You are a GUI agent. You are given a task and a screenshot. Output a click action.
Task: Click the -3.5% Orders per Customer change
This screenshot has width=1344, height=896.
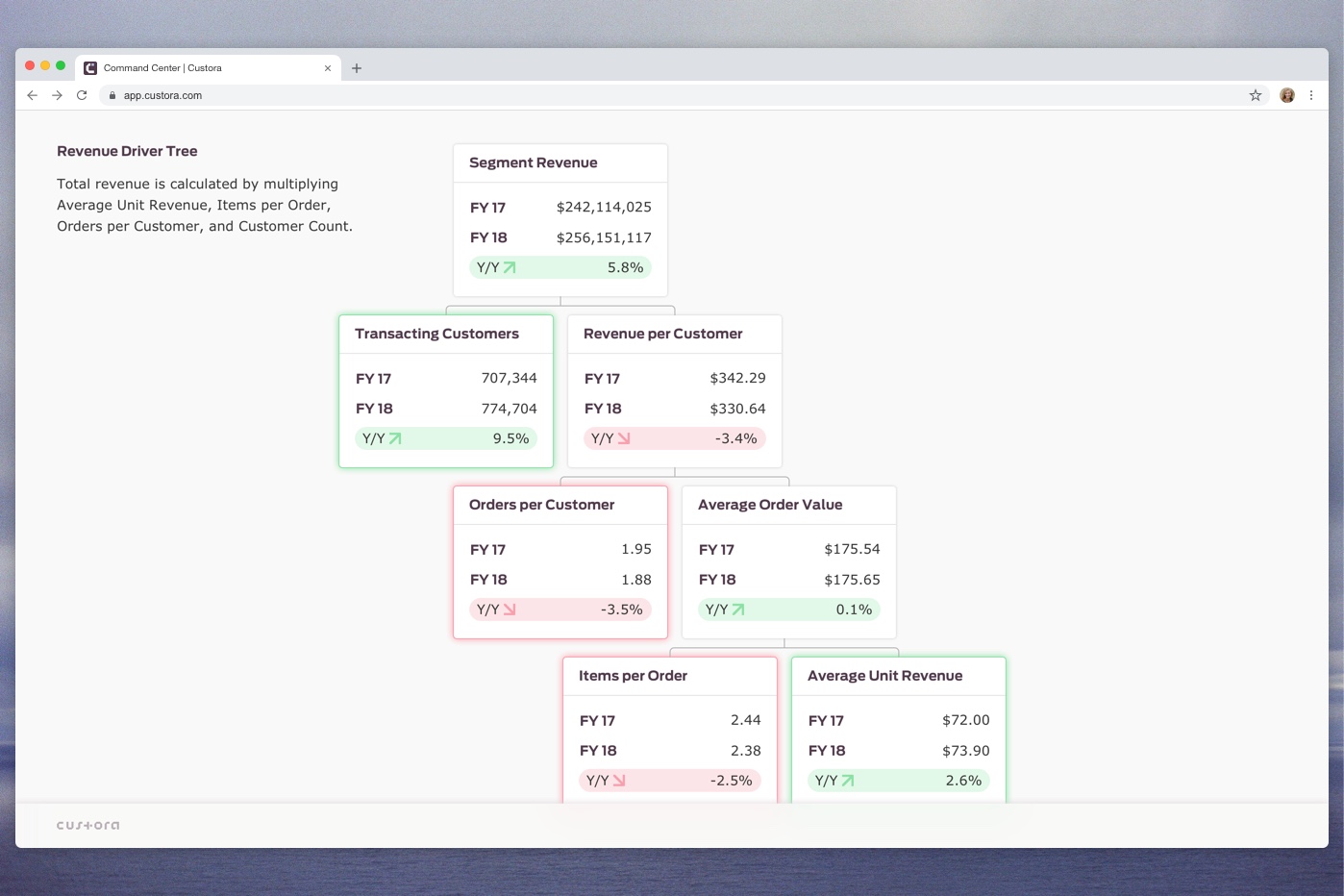tap(622, 610)
